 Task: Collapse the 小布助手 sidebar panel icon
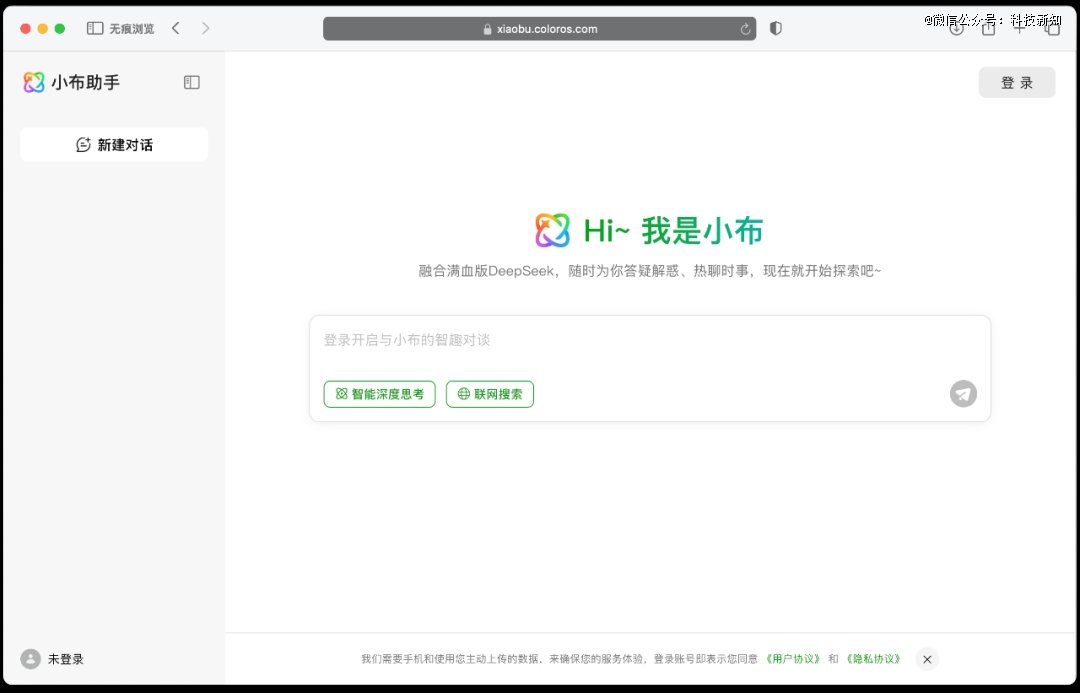click(x=191, y=83)
